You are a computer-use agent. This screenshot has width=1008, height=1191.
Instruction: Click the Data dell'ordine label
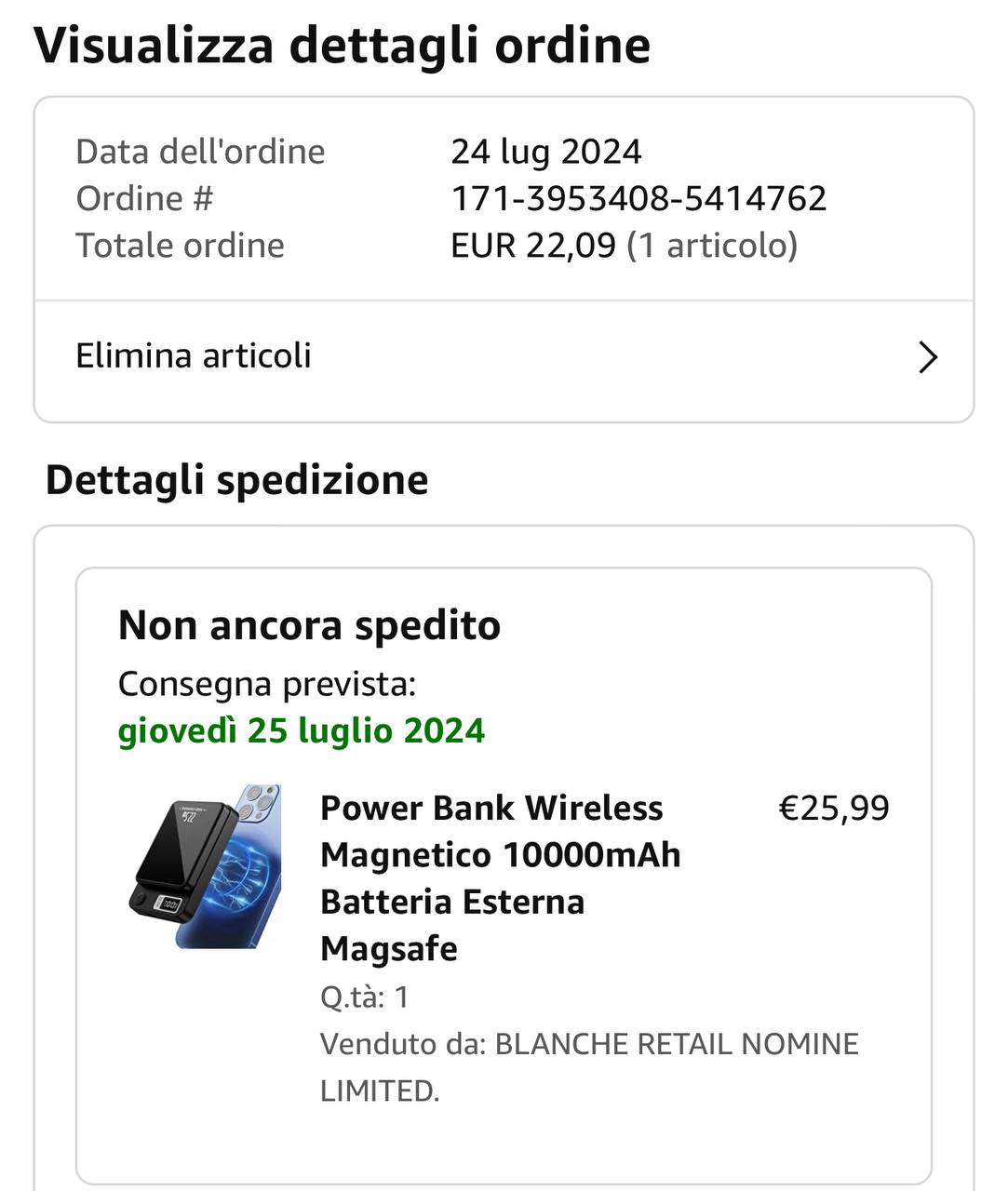coord(200,152)
